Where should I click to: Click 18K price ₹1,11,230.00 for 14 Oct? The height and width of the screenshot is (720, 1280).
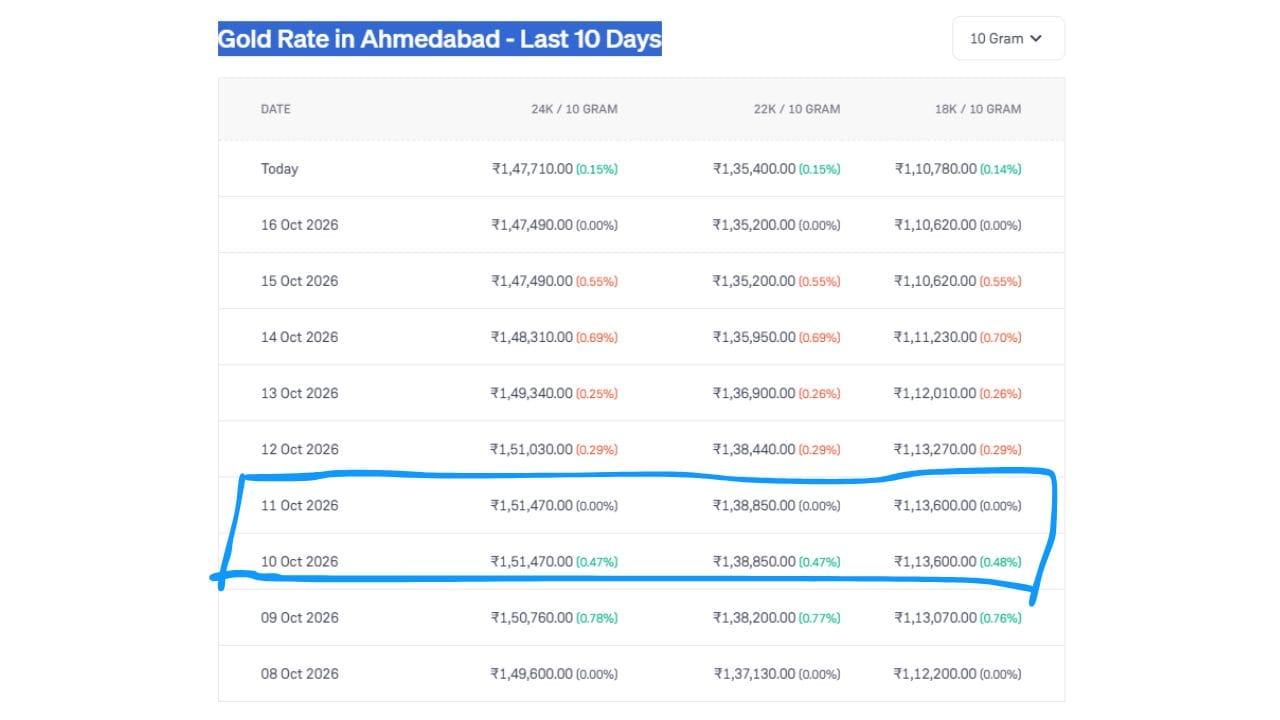tap(936, 337)
